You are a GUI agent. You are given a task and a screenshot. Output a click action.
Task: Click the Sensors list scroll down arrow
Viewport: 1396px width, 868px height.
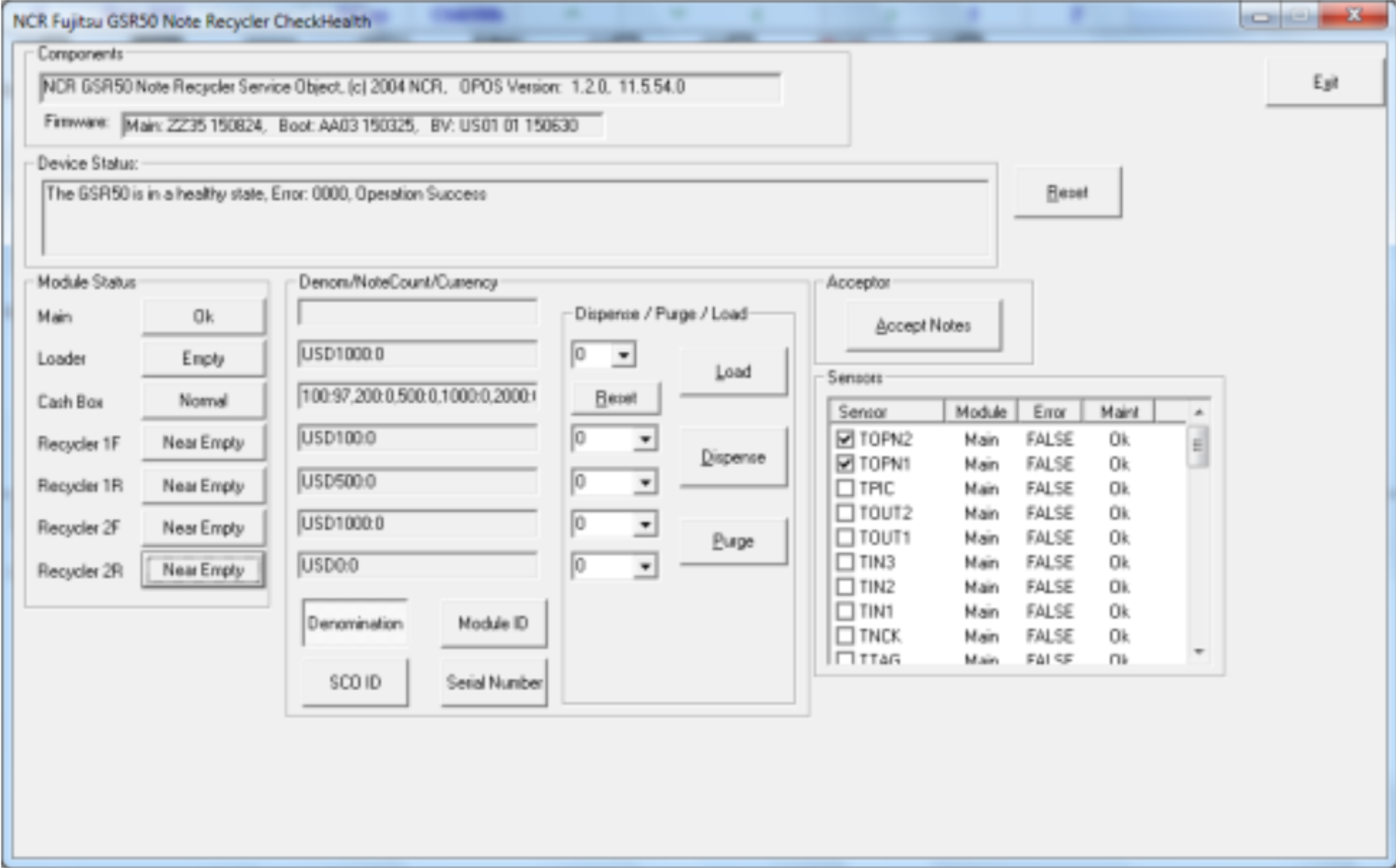tap(1198, 652)
